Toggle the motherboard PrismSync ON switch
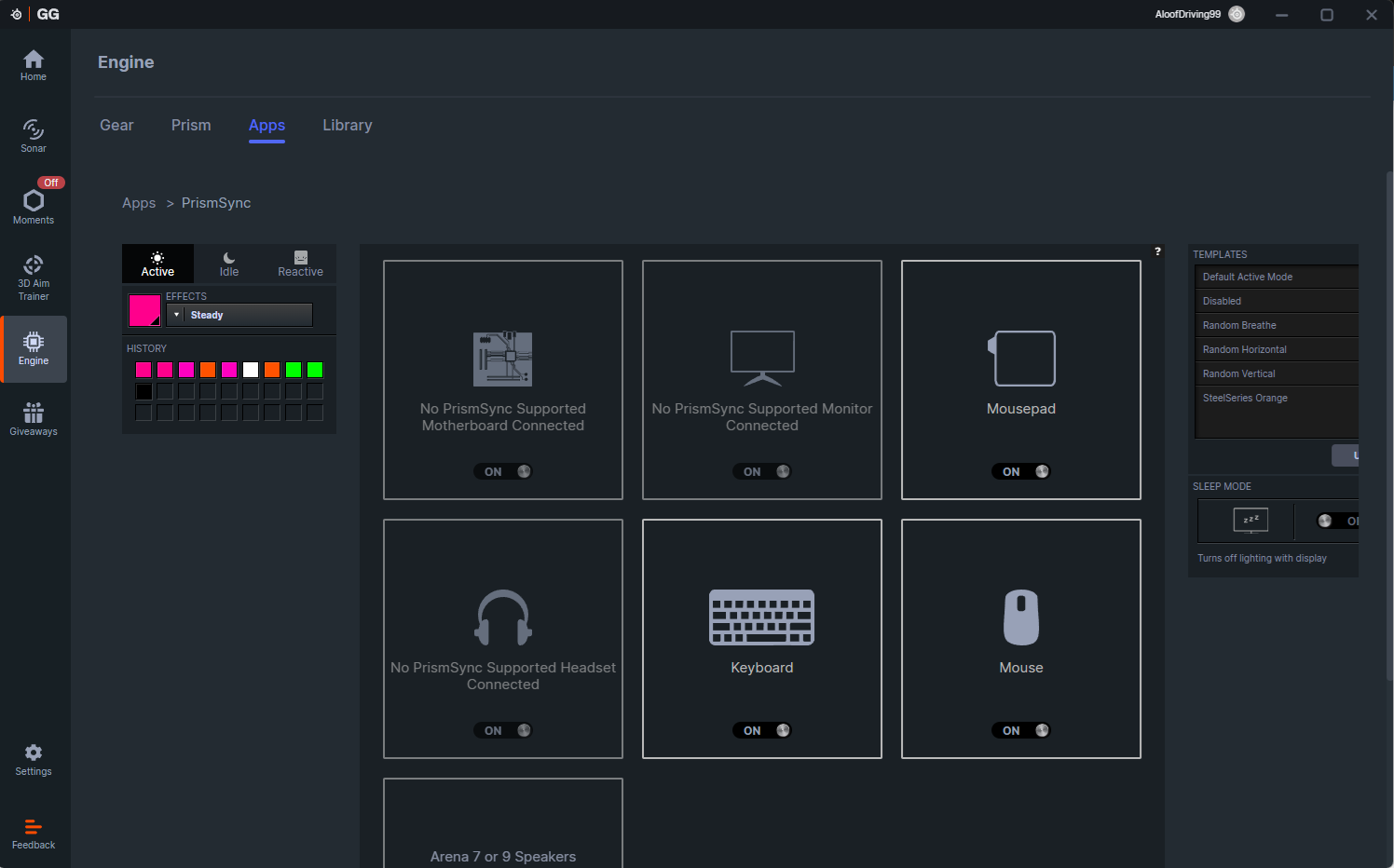This screenshot has width=1394, height=868. point(503,471)
